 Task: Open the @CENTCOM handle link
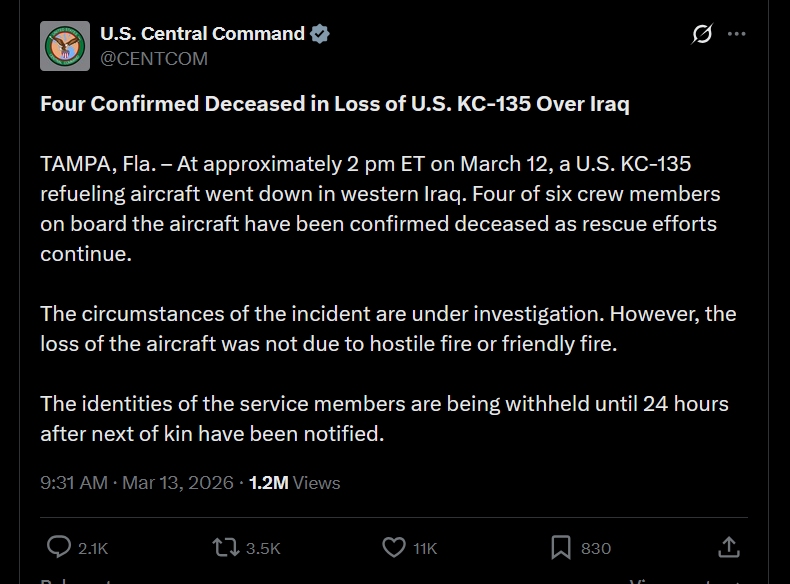154,59
